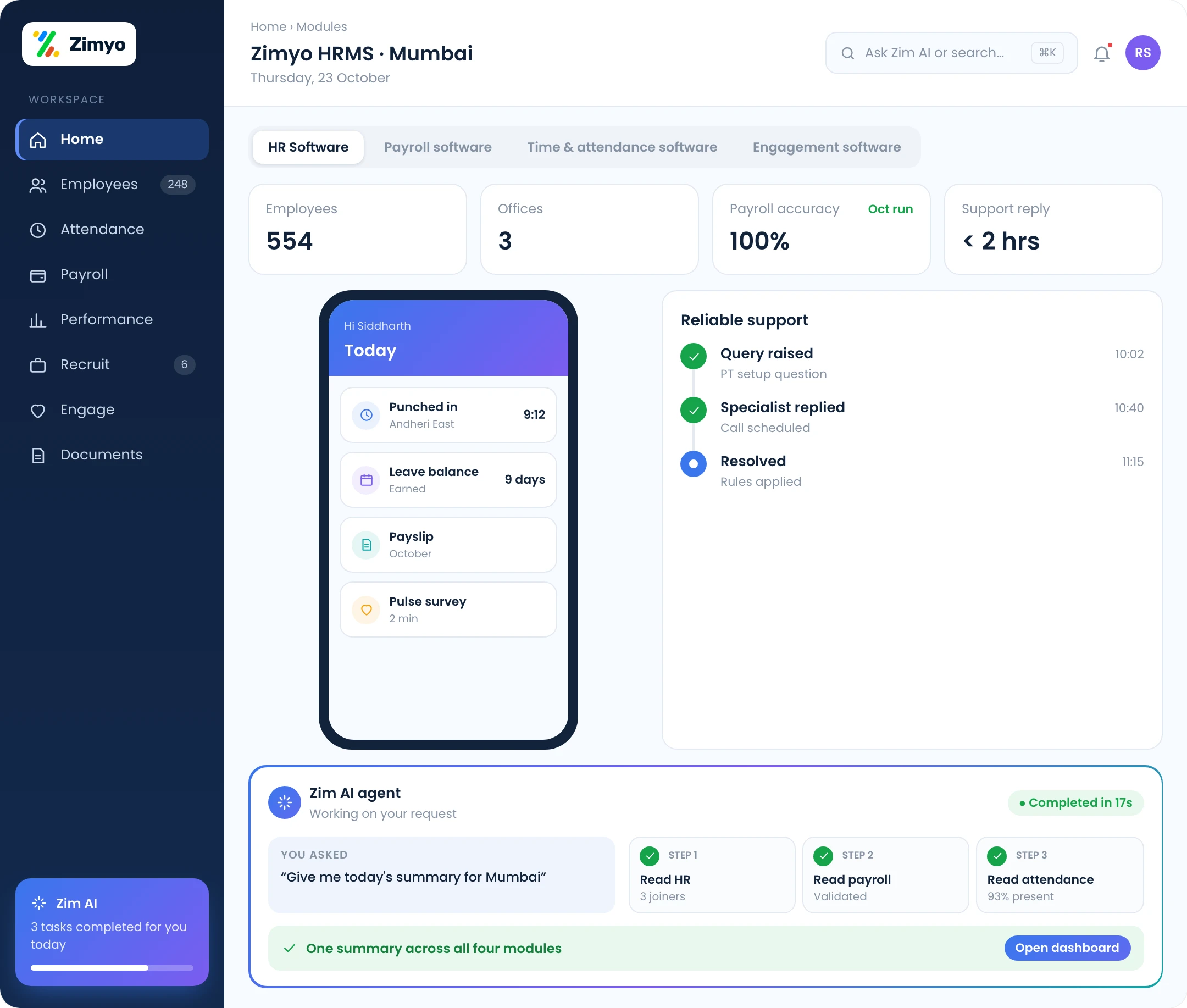The image size is (1187, 1008).
Task: Open Employees in the sidebar
Action: tap(112, 185)
